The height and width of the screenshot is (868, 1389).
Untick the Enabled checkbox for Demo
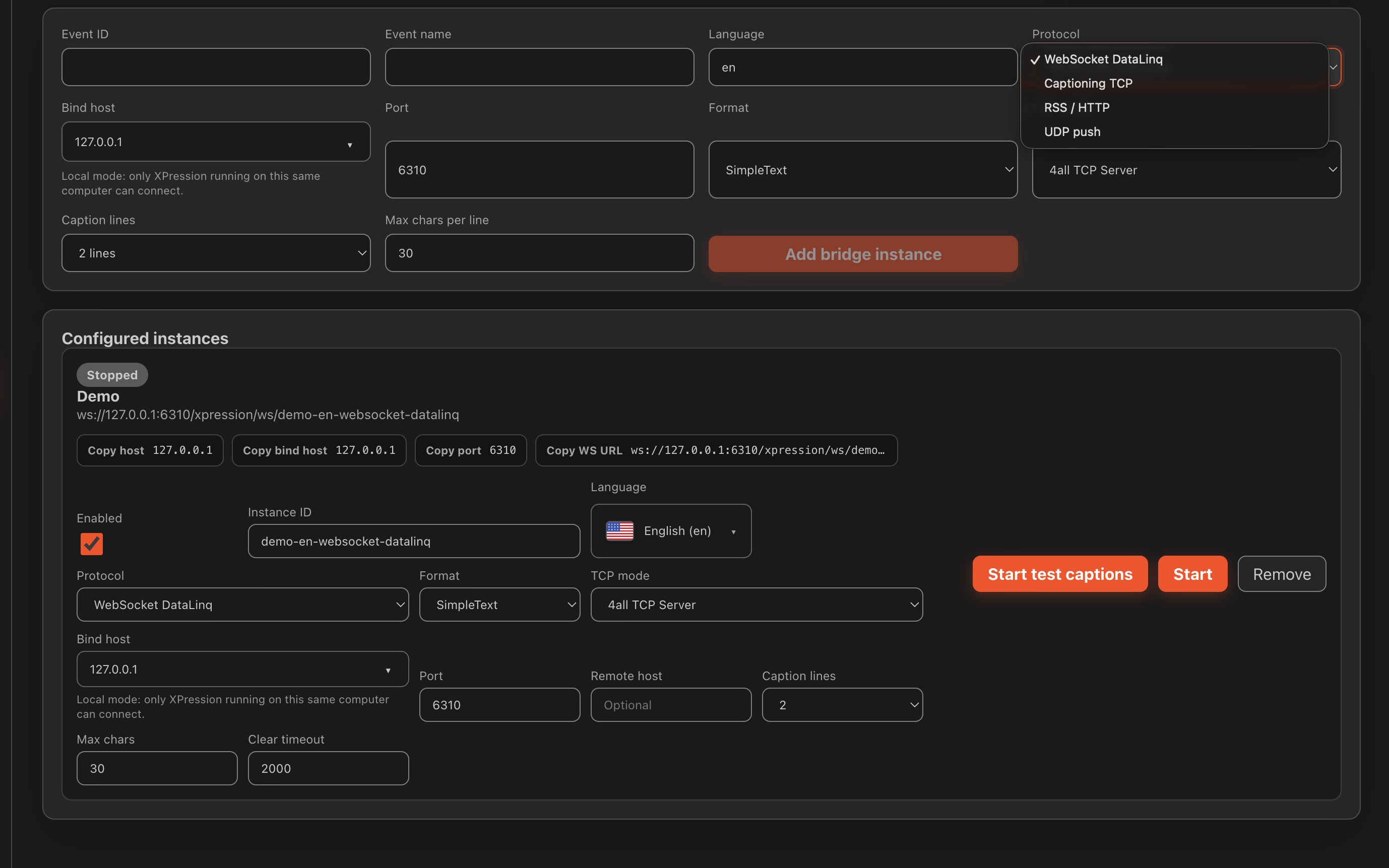tap(91, 544)
